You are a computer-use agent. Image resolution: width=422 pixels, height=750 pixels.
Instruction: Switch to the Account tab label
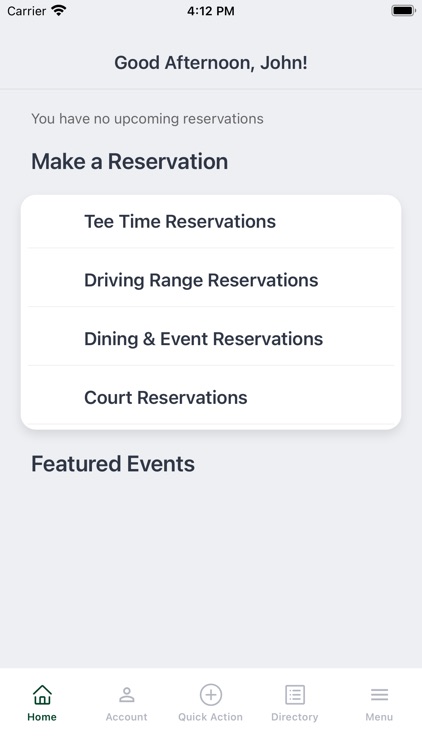pos(126,717)
